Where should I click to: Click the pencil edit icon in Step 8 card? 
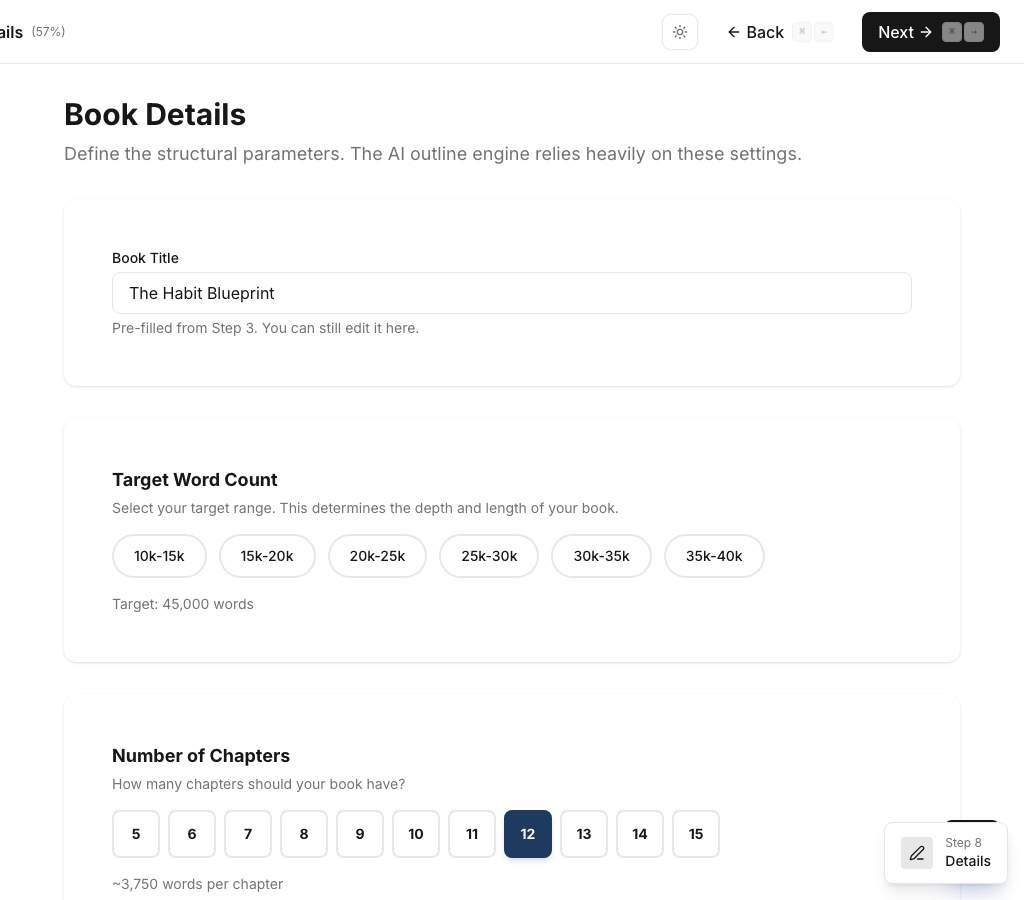[917, 853]
